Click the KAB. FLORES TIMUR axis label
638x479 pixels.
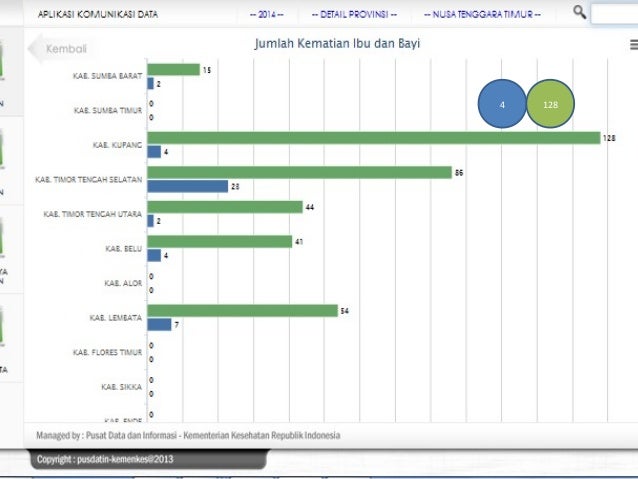point(108,352)
